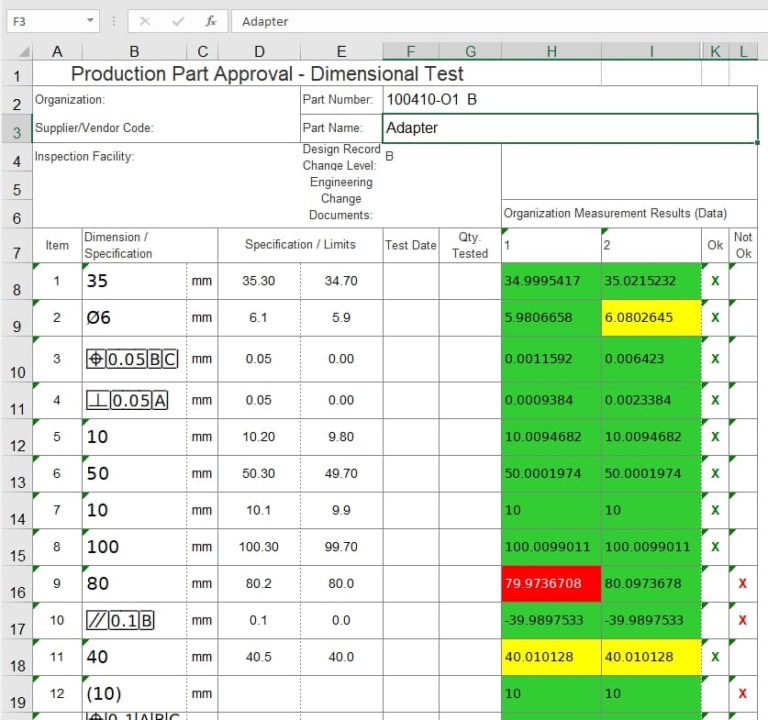This screenshot has height=720, width=768.
Task: Click the Ok mark for item 1
Action: coord(715,281)
